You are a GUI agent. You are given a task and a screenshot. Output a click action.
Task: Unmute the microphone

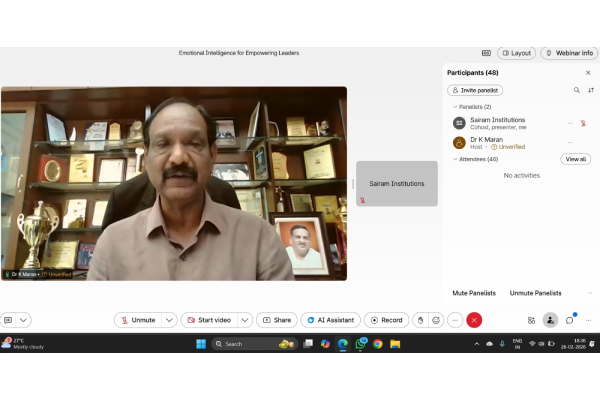click(x=137, y=320)
